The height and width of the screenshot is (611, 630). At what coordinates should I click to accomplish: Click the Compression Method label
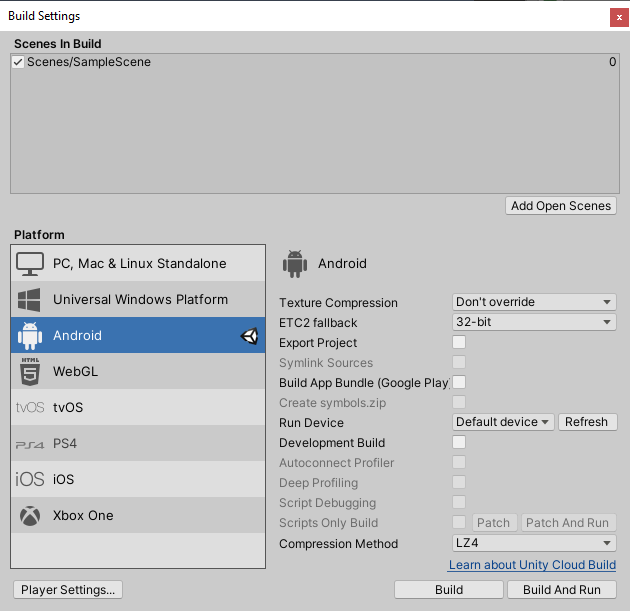click(338, 544)
